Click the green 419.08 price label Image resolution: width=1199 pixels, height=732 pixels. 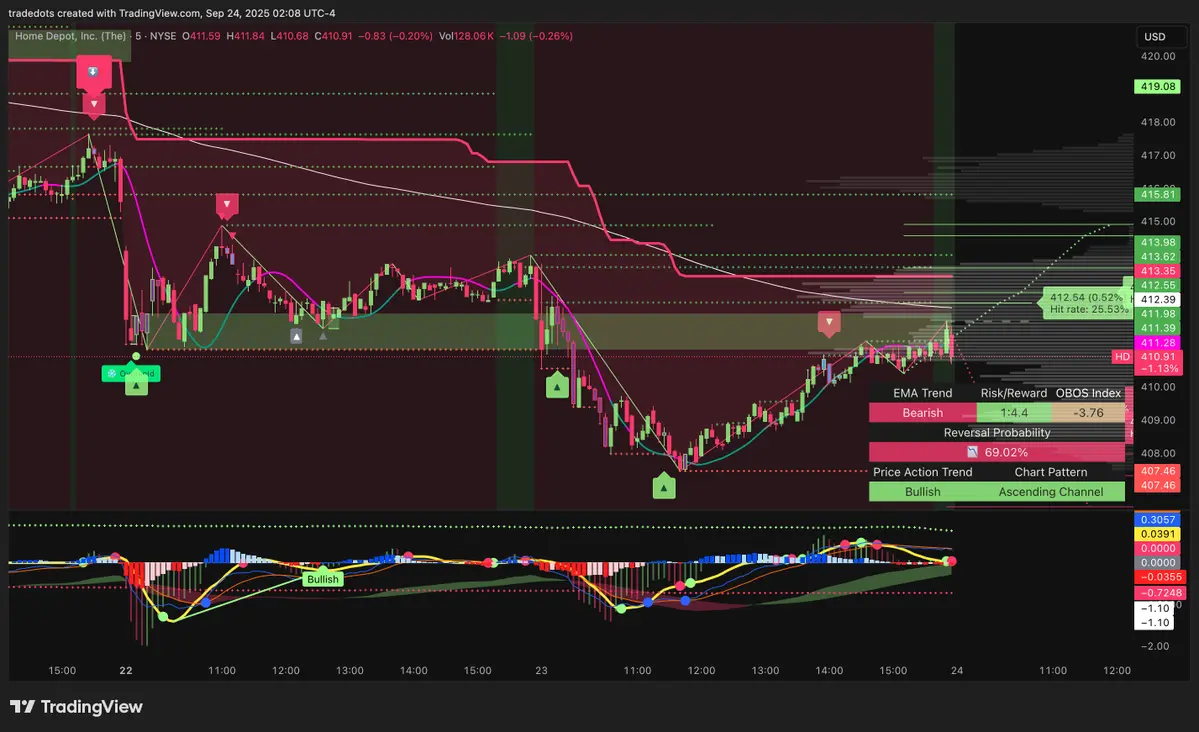coord(1158,86)
